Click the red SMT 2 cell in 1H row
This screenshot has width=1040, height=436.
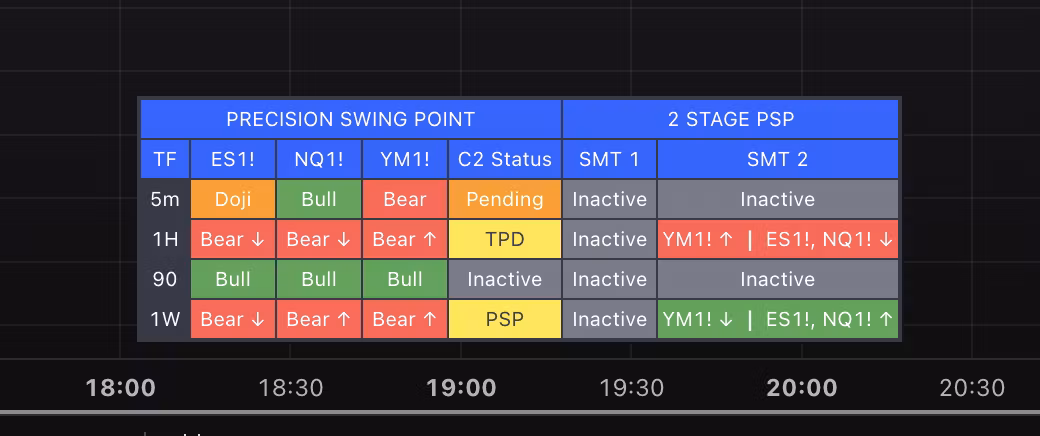coord(777,239)
